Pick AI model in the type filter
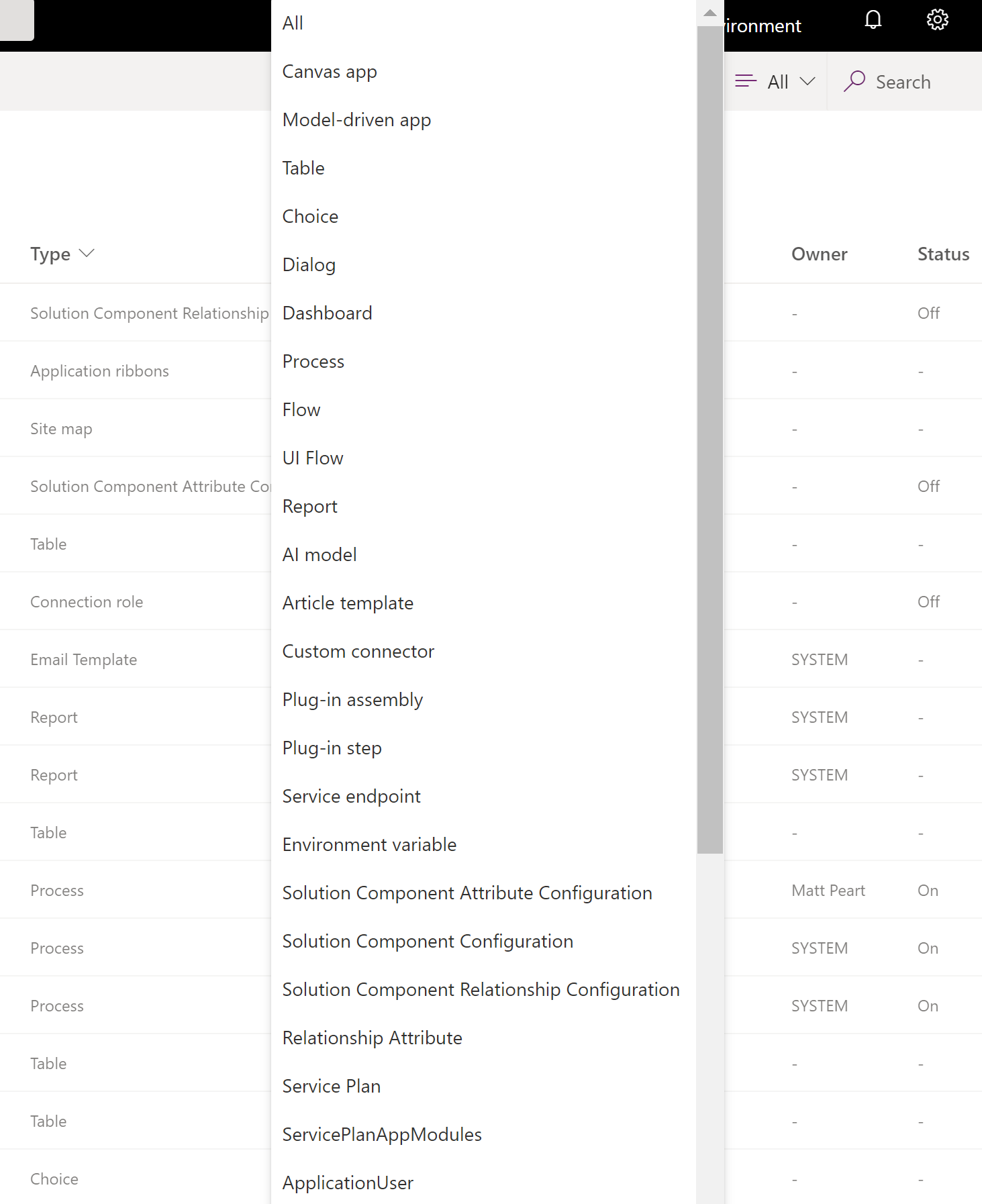The width and height of the screenshot is (982, 1204). point(320,554)
